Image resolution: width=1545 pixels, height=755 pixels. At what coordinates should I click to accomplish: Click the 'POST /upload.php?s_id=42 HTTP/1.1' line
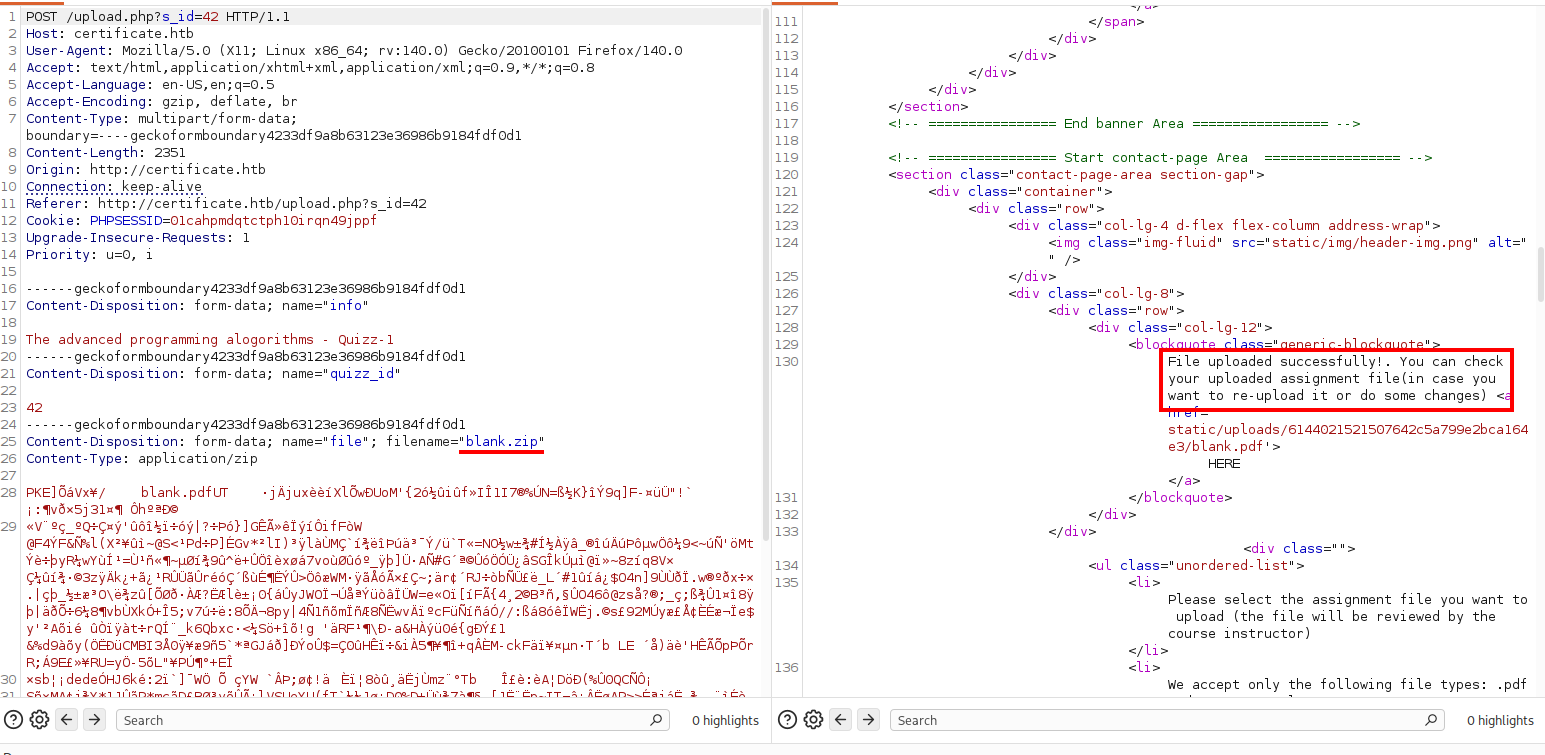(159, 17)
